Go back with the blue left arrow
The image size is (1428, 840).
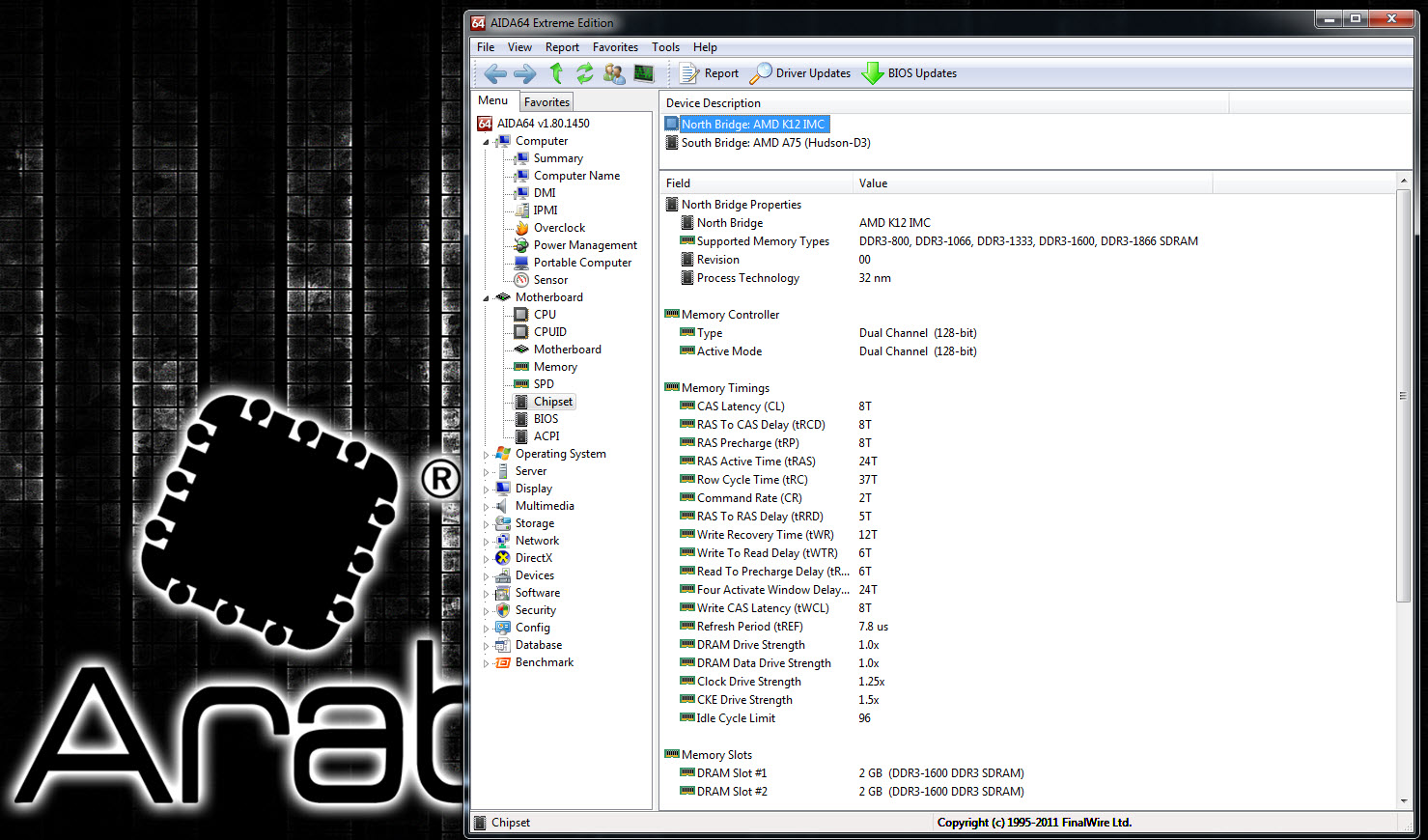[495, 73]
